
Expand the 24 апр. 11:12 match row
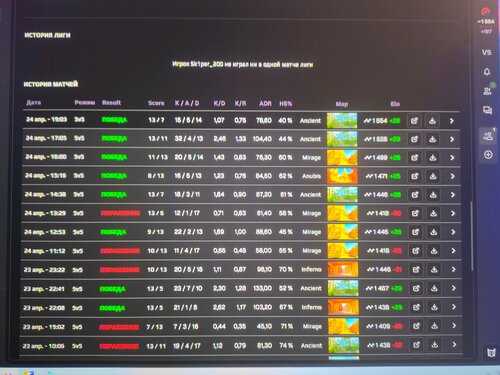point(453,251)
